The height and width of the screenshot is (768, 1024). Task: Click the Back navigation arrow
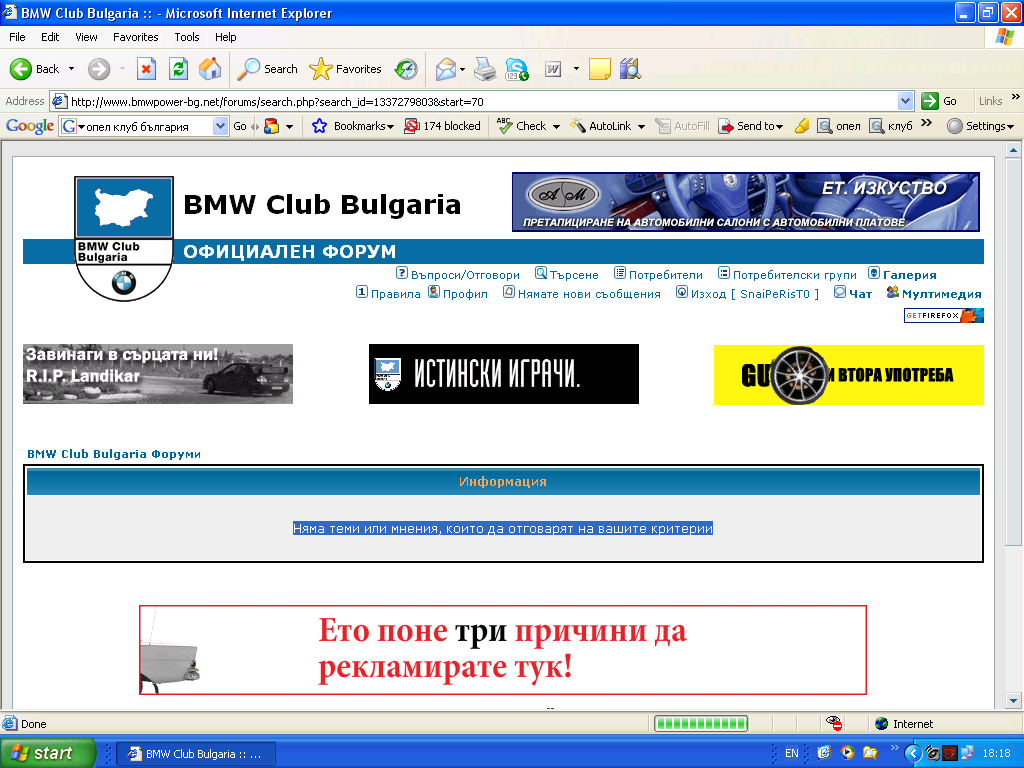34,69
